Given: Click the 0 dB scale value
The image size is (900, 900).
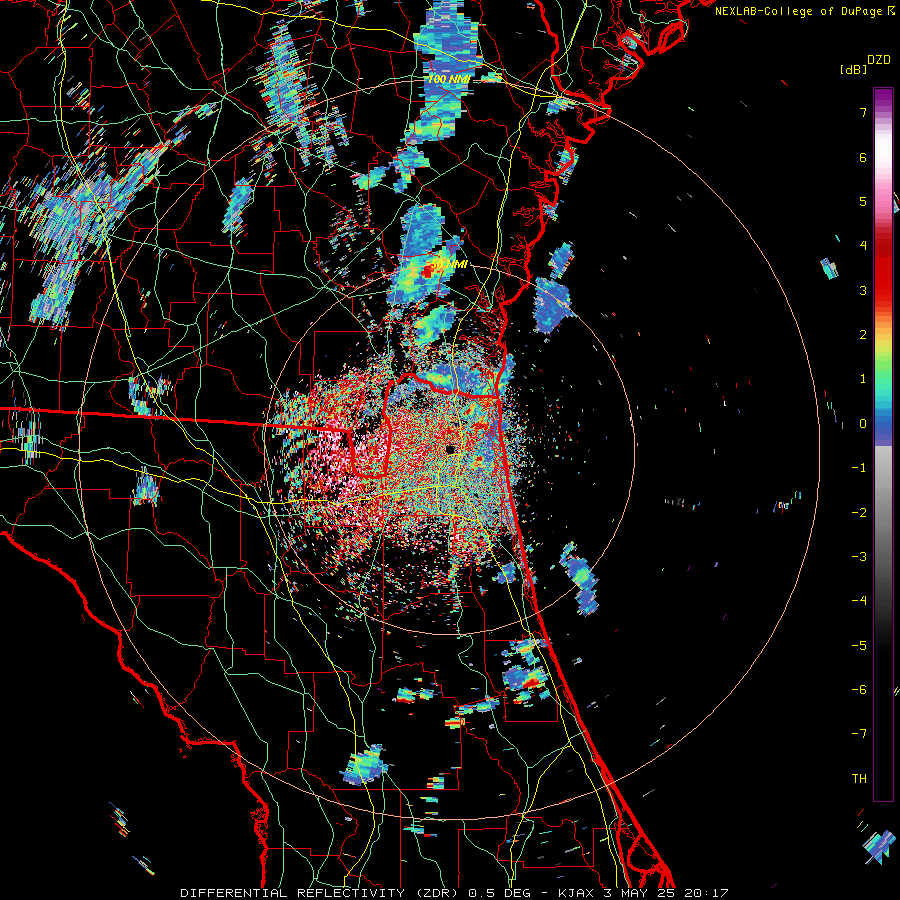Looking at the screenshot, I should pos(863,424).
